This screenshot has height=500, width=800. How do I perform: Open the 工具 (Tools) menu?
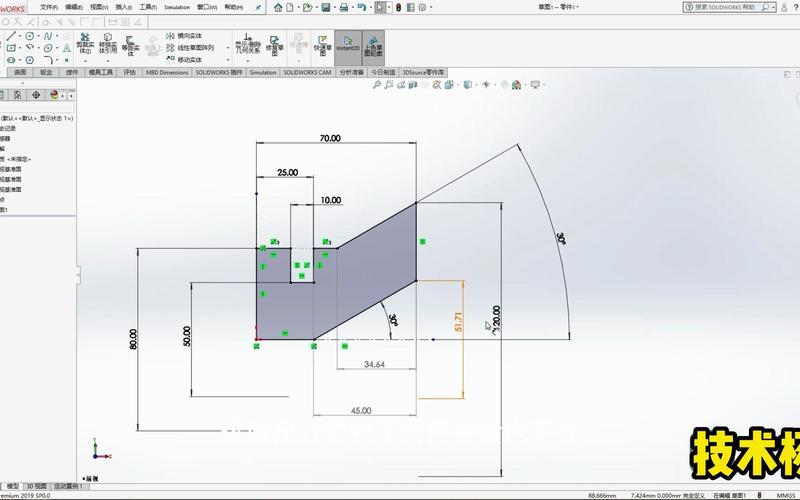pos(148,7)
